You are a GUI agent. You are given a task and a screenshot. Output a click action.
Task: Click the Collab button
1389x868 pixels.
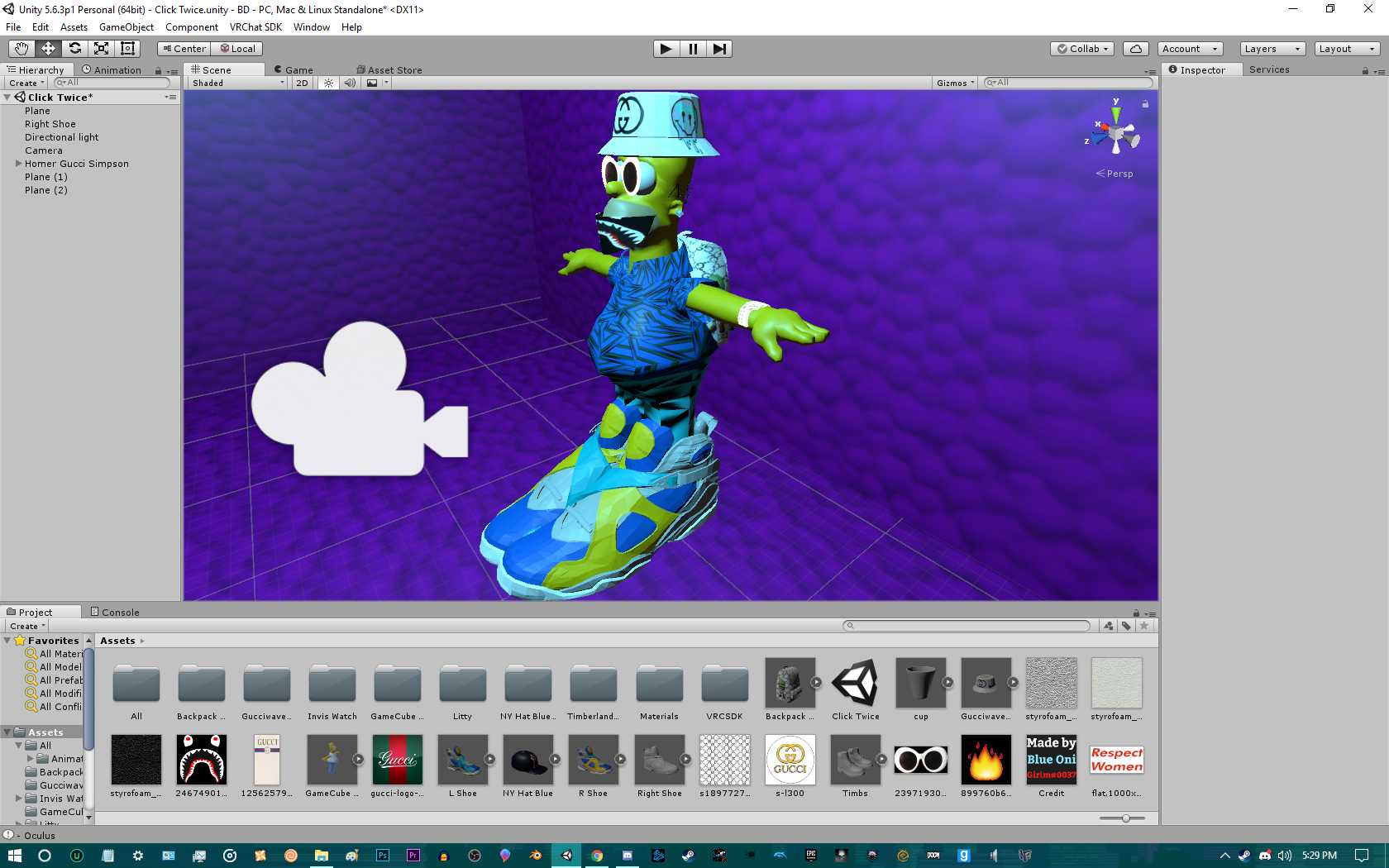tap(1082, 49)
